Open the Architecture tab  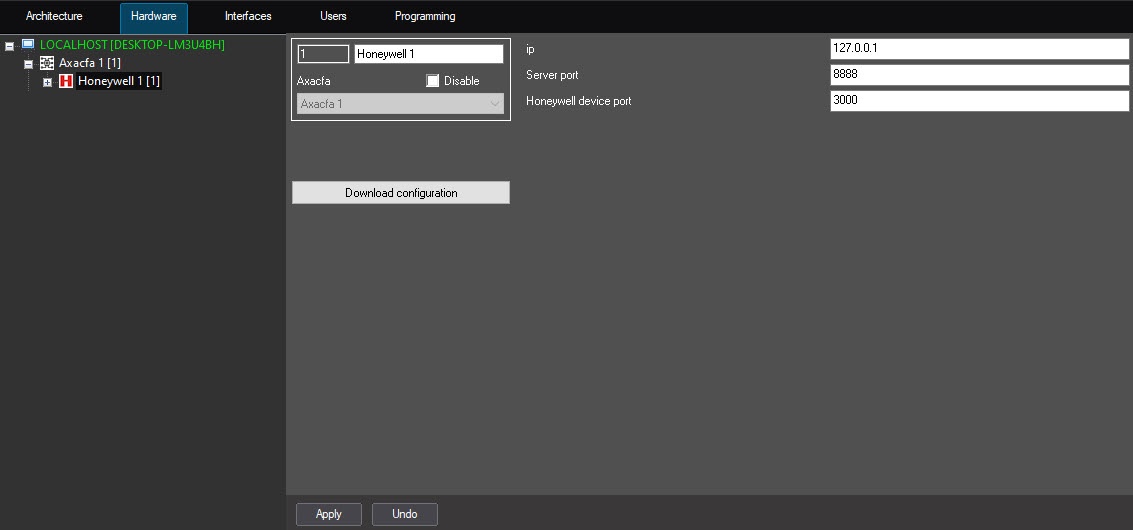[54, 16]
